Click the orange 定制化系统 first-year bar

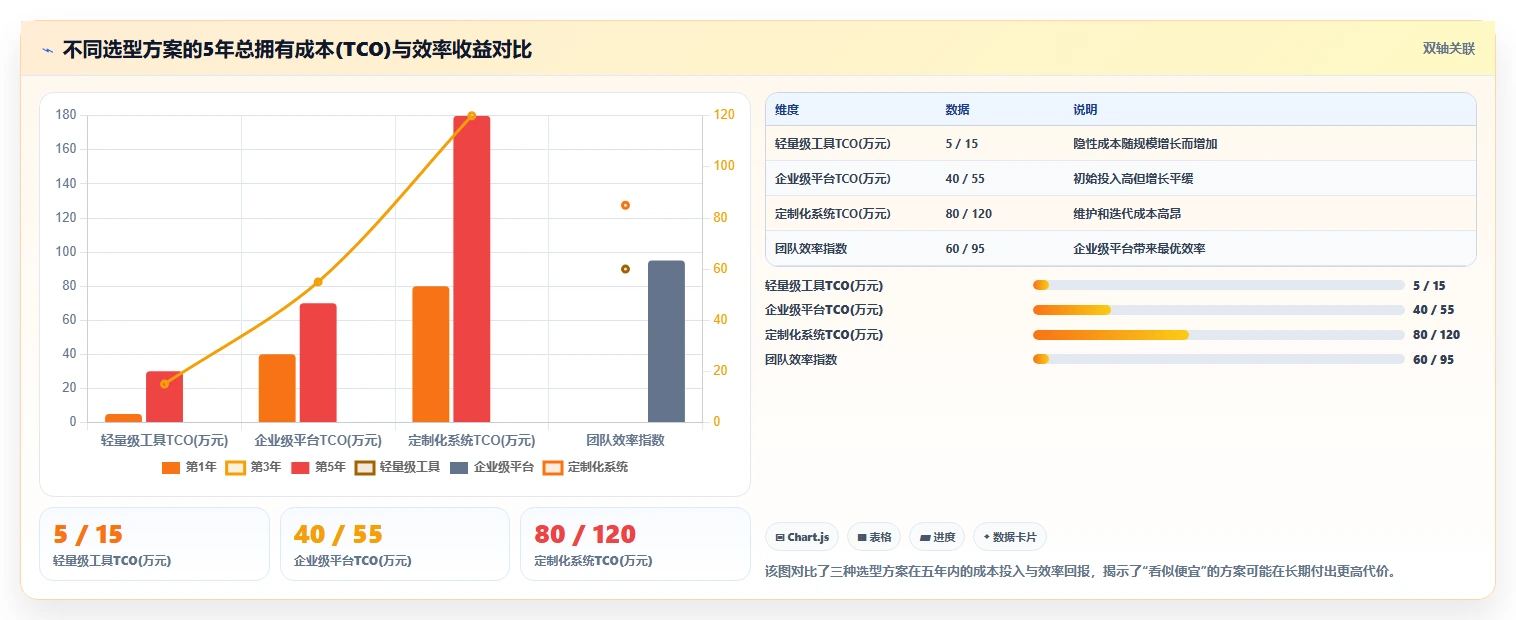(431, 354)
